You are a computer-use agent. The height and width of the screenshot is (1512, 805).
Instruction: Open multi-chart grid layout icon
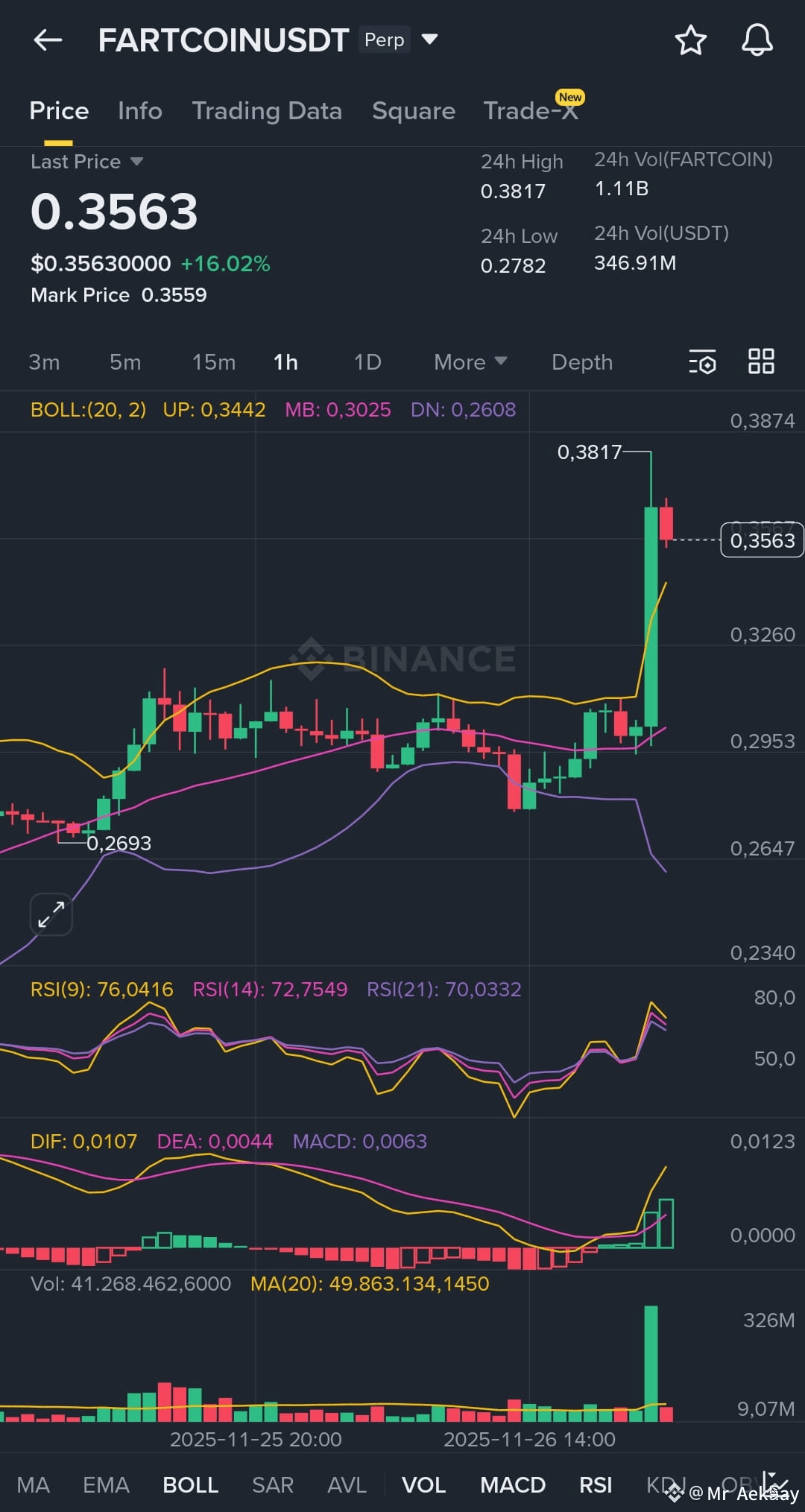(x=761, y=361)
